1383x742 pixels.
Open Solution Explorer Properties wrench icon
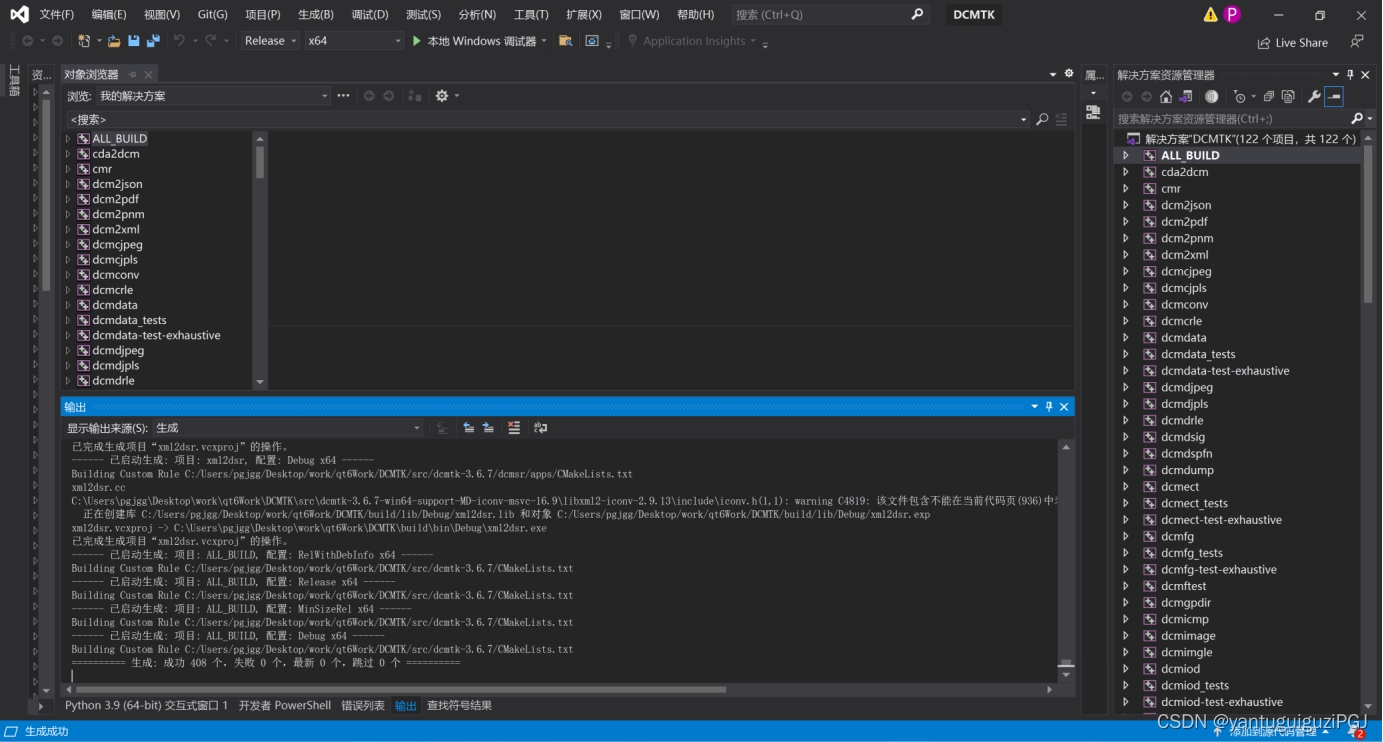(x=1315, y=96)
